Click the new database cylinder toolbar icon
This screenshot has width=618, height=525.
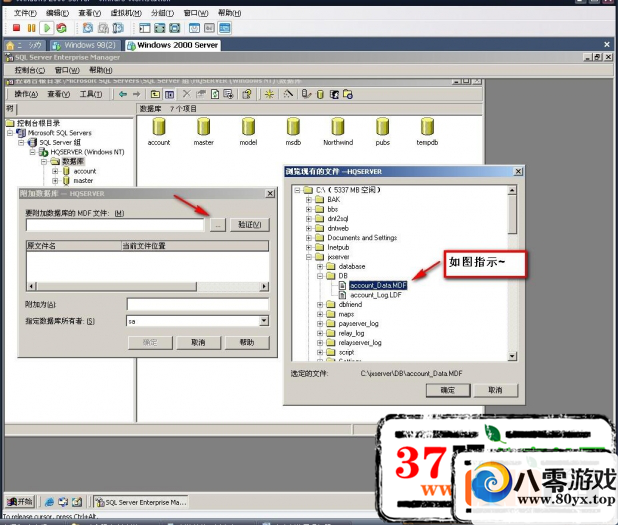[320, 94]
